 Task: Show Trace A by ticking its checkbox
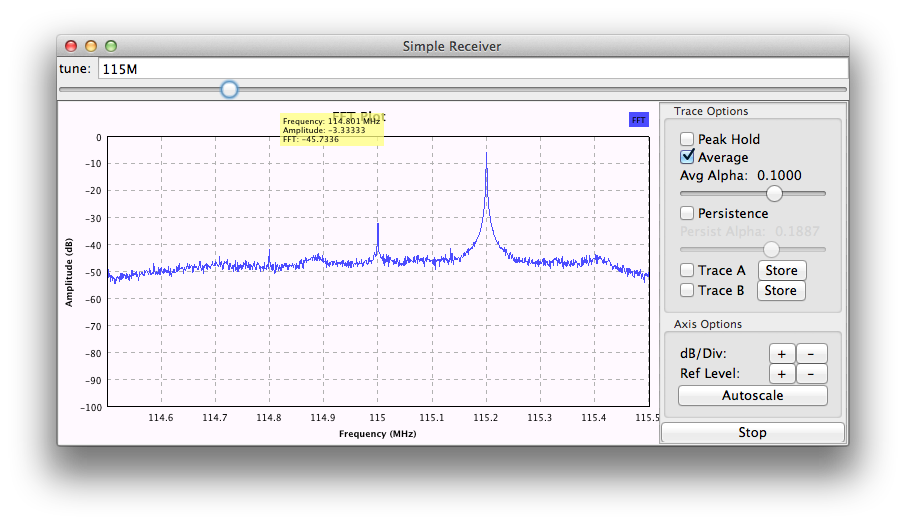[x=687, y=270]
